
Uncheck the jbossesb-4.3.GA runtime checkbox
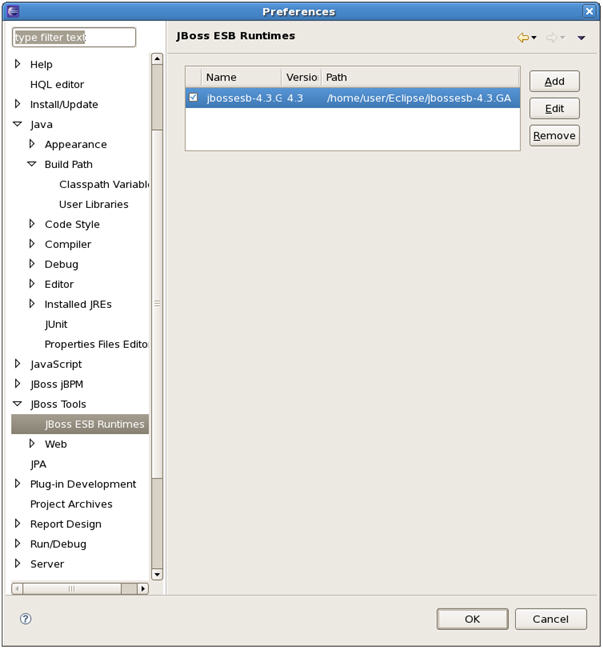(194, 98)
